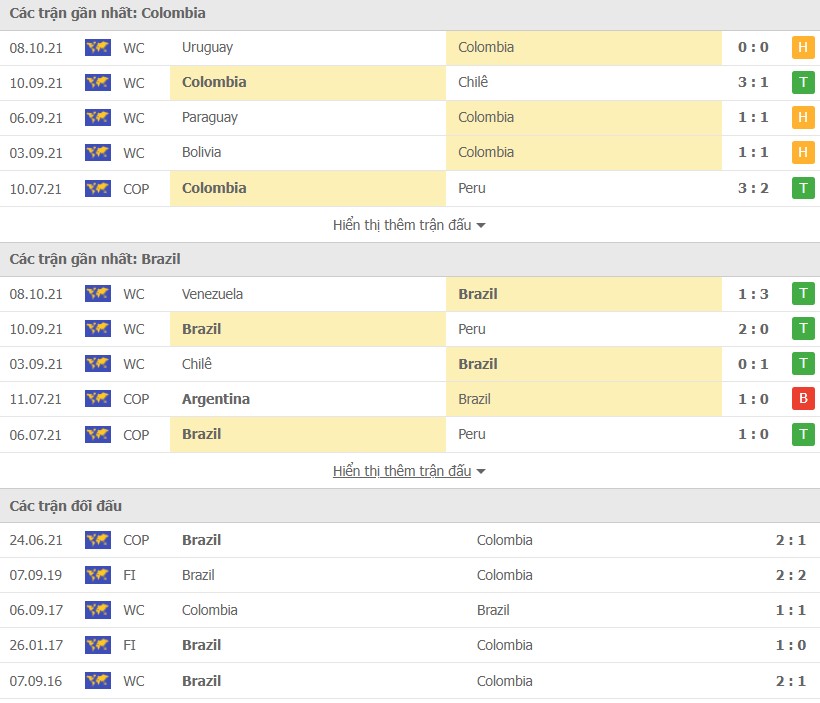The height and width of the screenshot is (703, 820).
Task: Click the green T badge for Venezuela–Brazil
Action: [802, 294]
